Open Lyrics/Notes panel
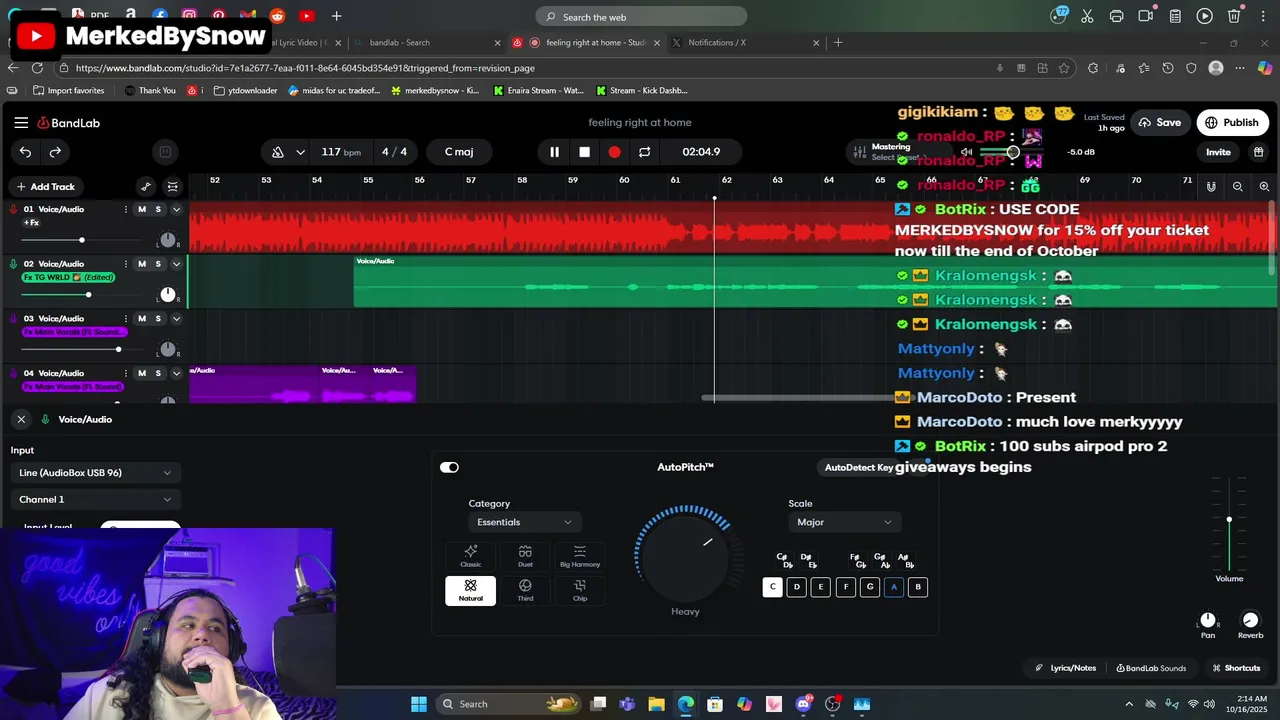1280x720 pixels. click(x=1065, y=668)
